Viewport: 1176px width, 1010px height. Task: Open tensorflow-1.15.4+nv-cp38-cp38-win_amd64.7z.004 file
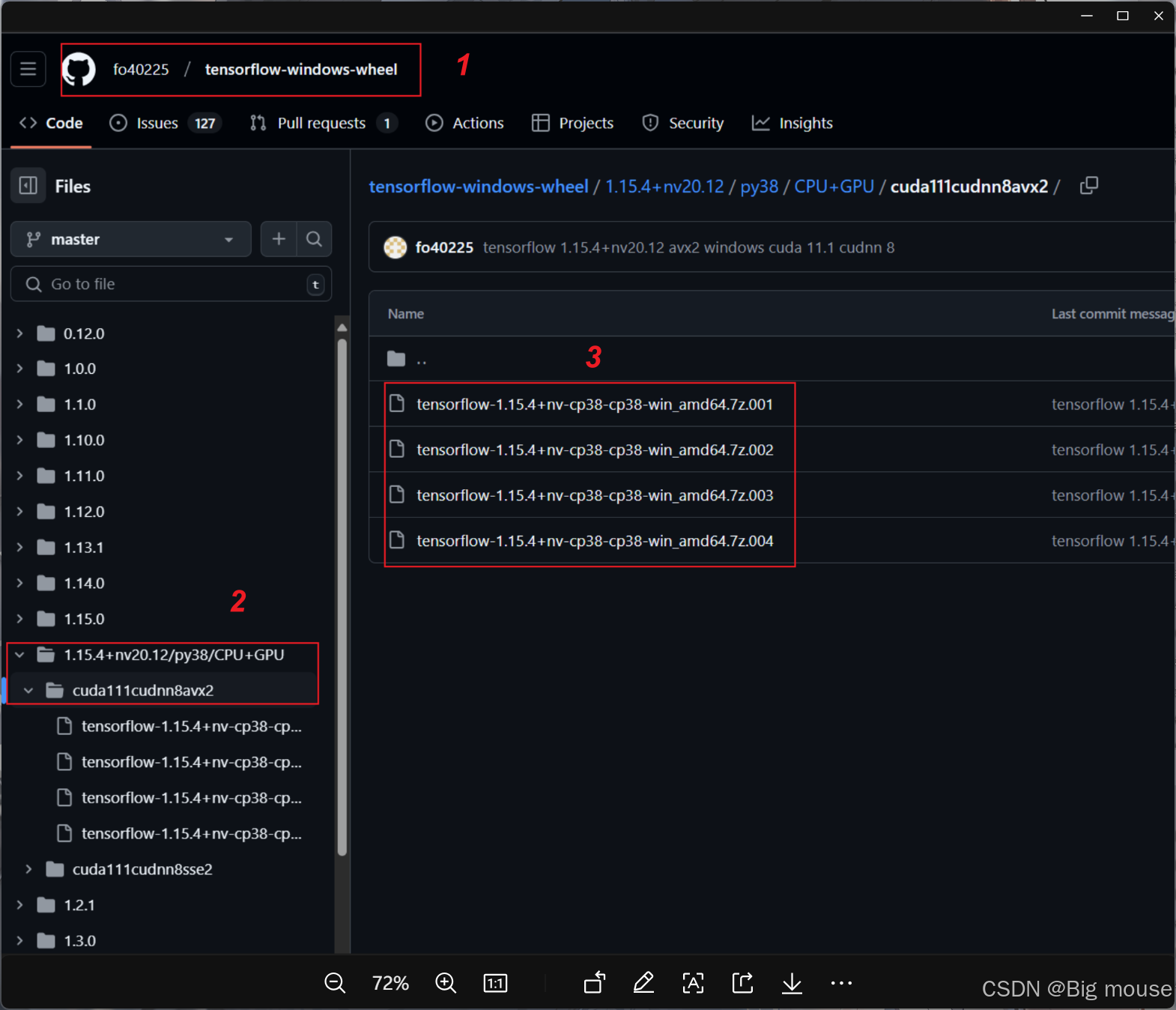(595, 541)
